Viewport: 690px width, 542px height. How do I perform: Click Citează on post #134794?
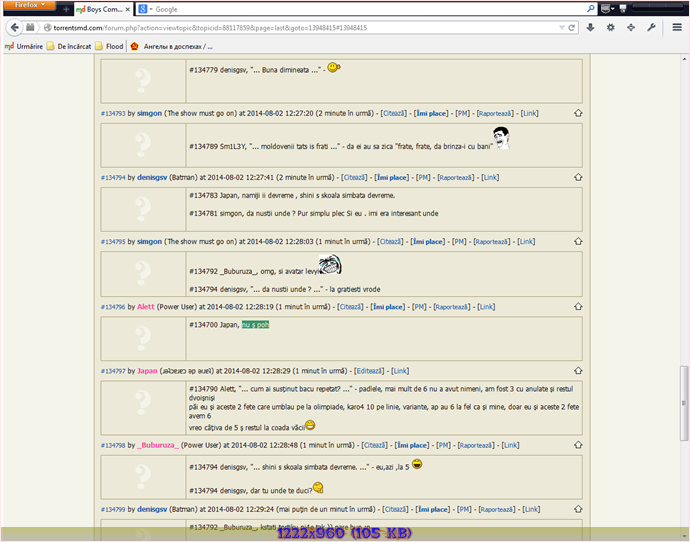pos(354,178)
